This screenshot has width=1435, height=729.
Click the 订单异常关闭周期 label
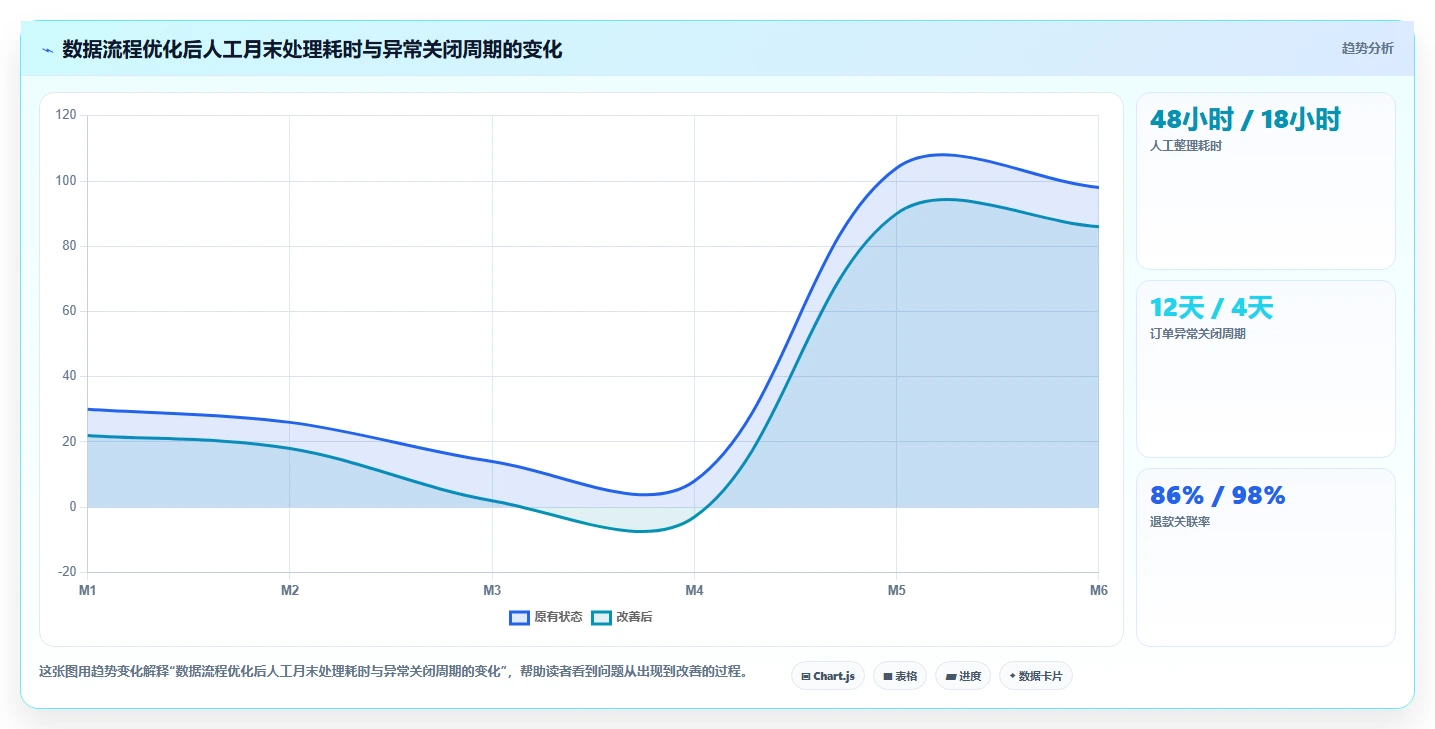[1198, 334]
